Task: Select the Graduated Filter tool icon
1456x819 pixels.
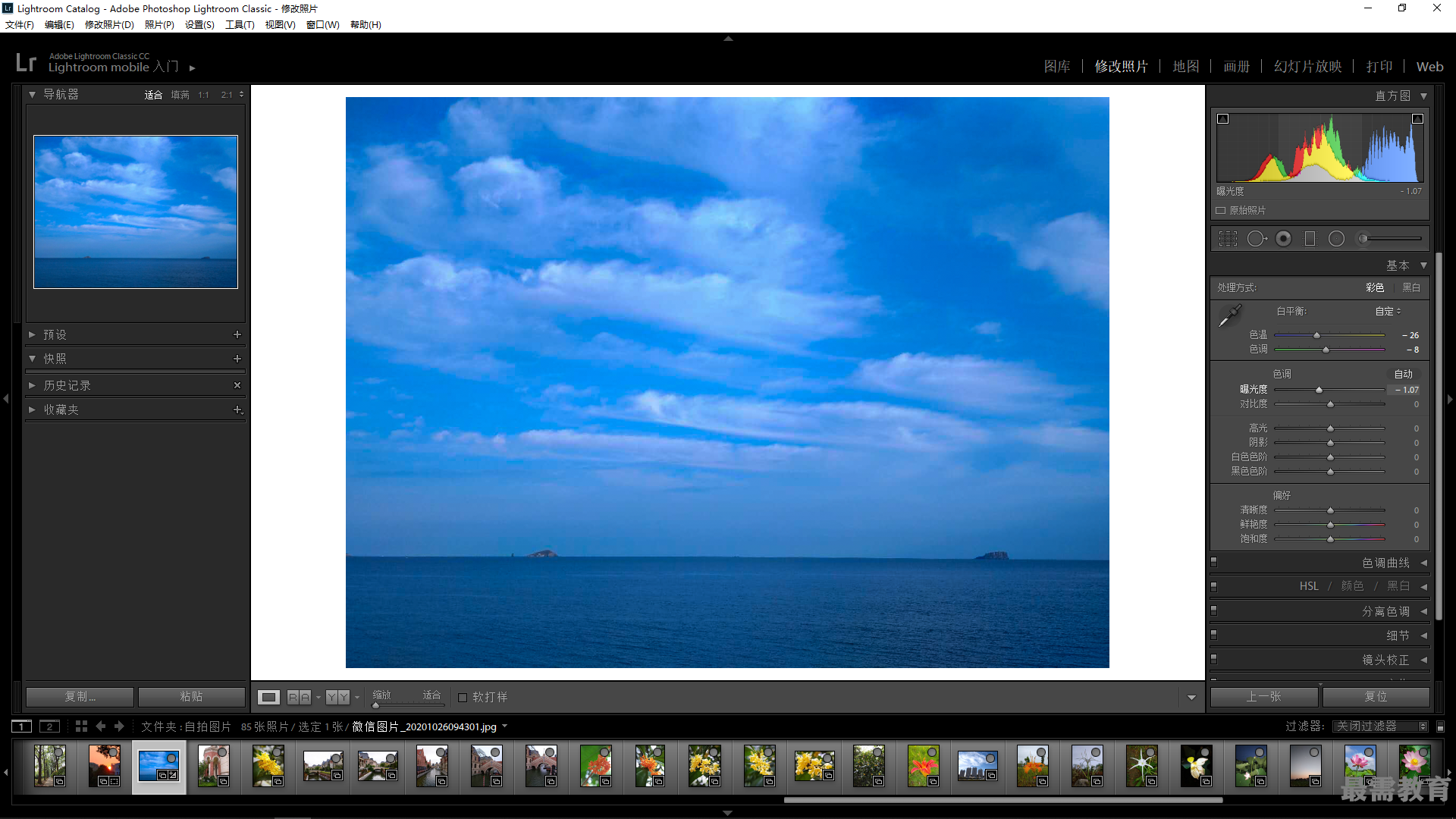Action: pos(1310,239)
